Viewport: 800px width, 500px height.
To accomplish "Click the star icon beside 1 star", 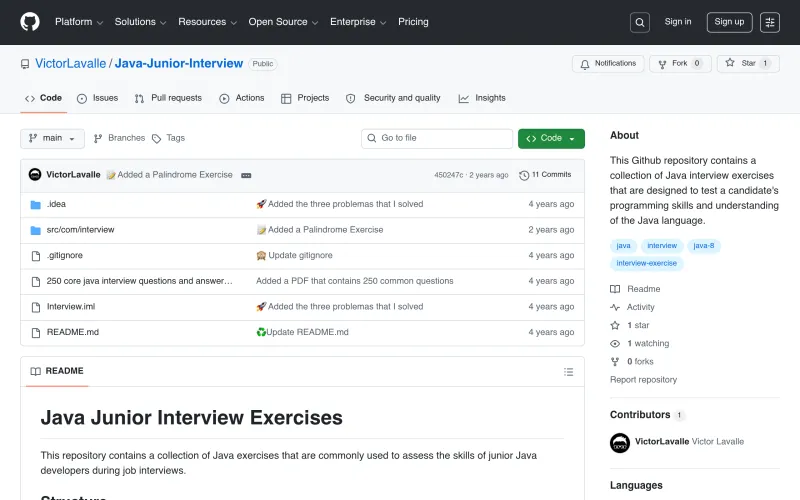I will coord(615,326).
